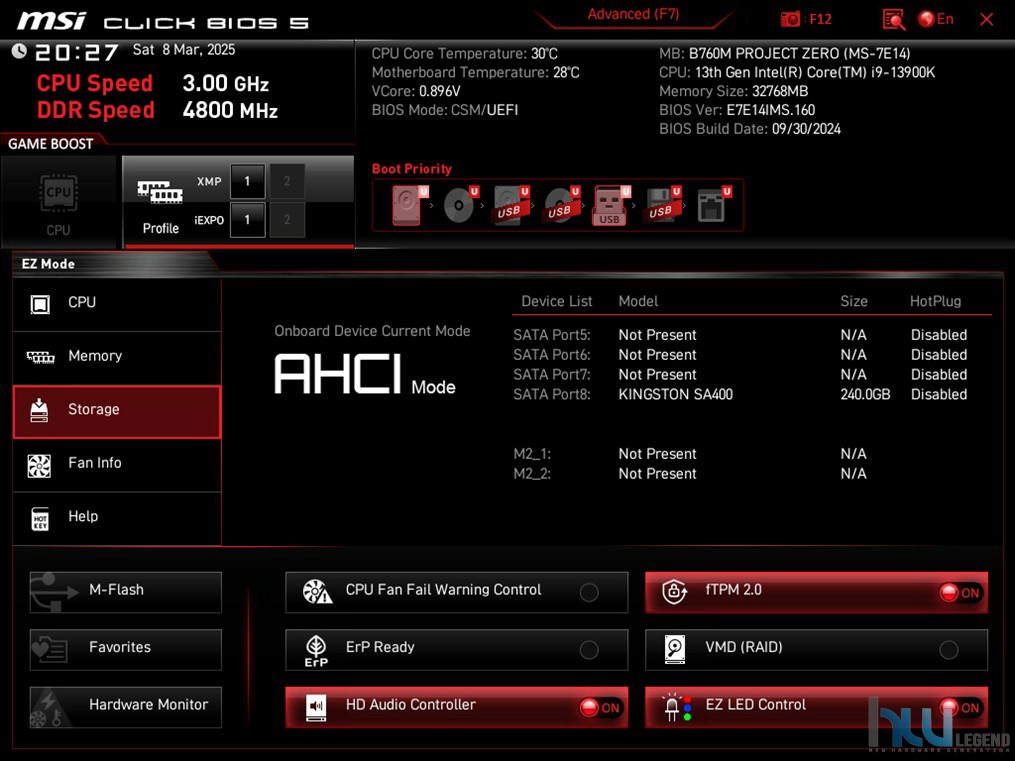
Task: Launch M-Flash utility
Action: point(126,591)
